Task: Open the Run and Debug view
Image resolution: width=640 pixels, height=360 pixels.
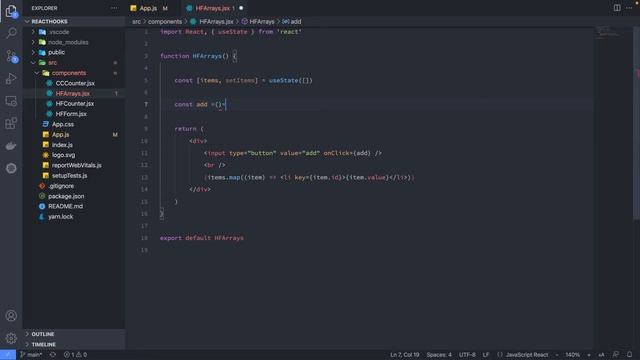Action: [x=11, y=78]
